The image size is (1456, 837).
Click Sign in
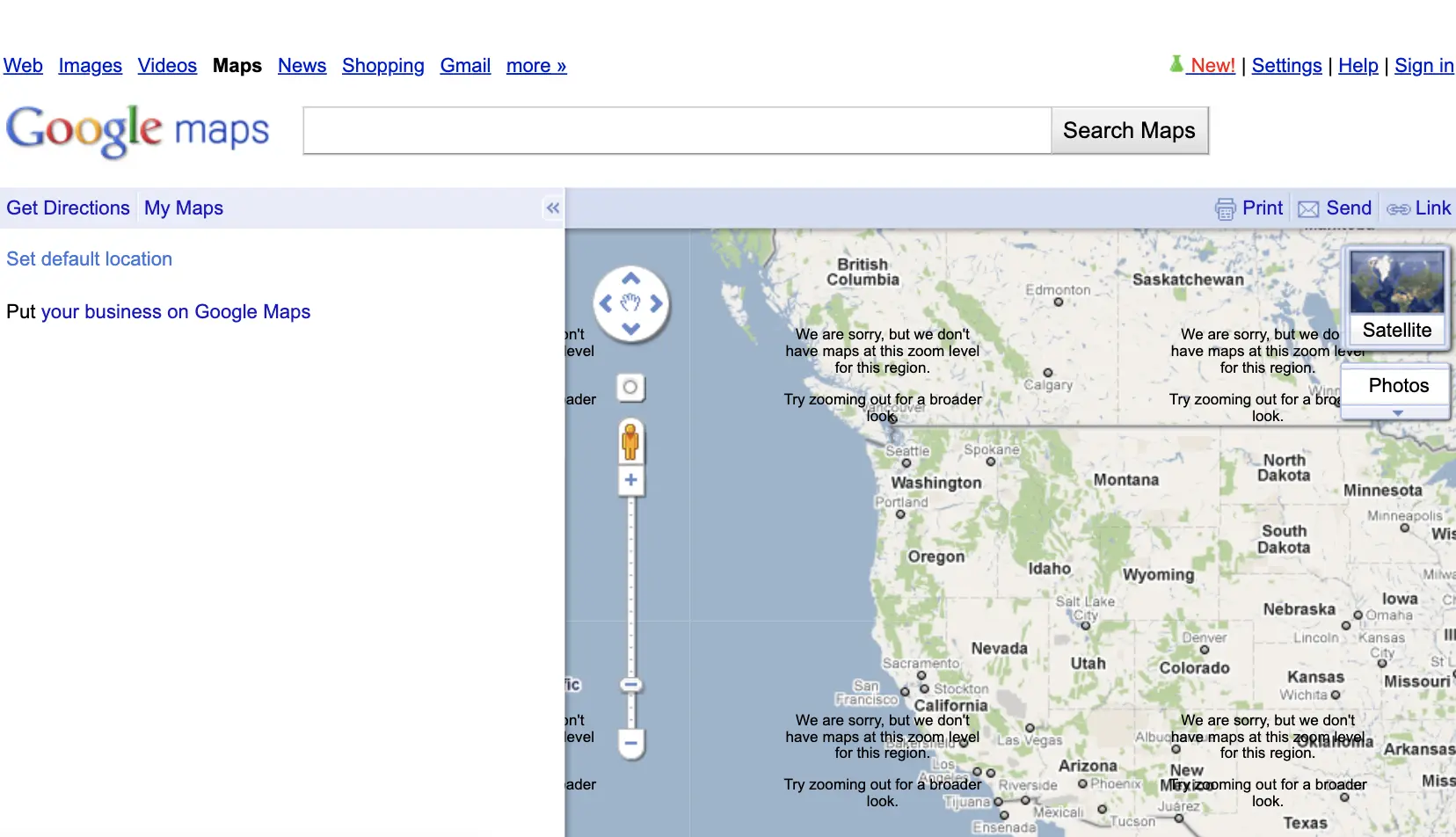[1424, 66]
